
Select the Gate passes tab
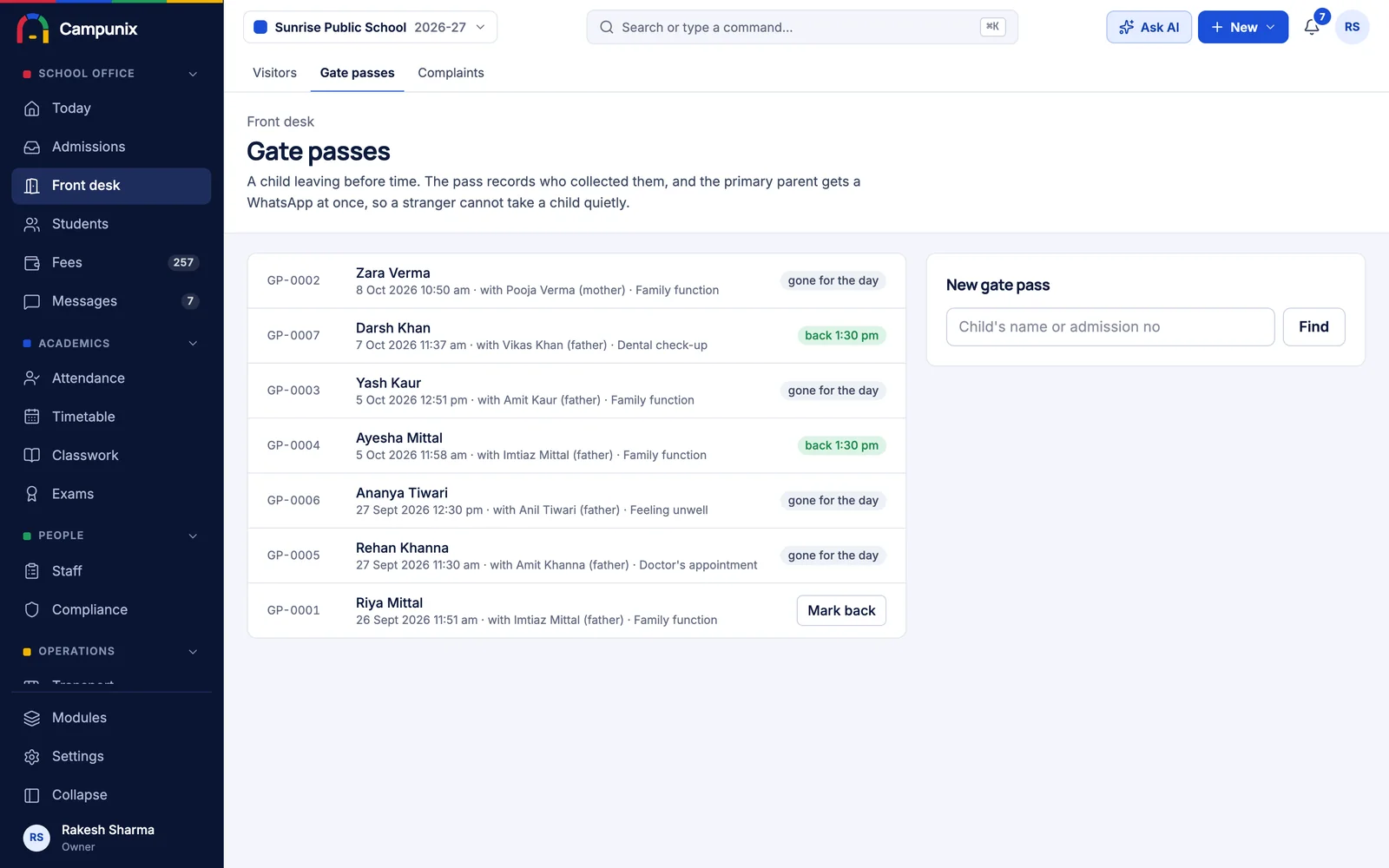tap(357, 73)
